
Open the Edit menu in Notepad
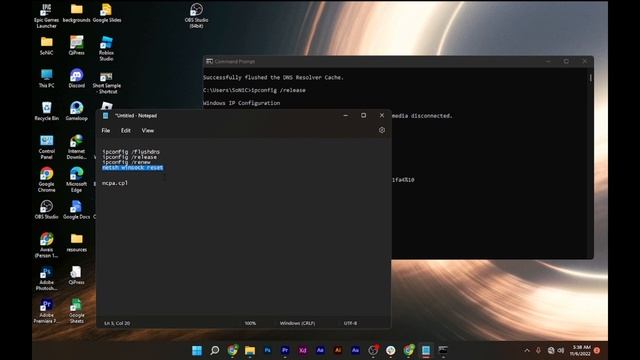tap(126, 131)
